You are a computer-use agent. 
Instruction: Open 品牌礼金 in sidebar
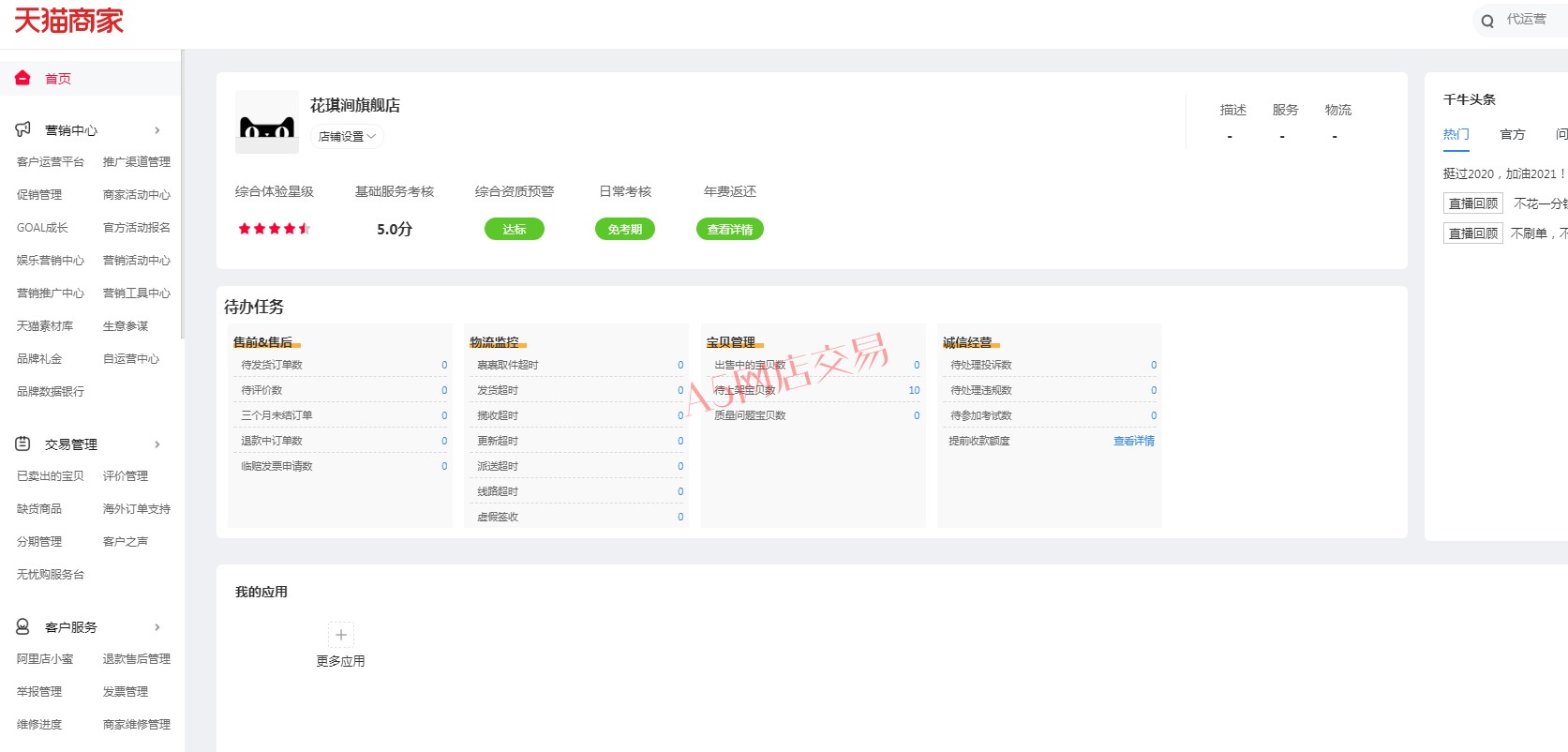pos(39,359)
